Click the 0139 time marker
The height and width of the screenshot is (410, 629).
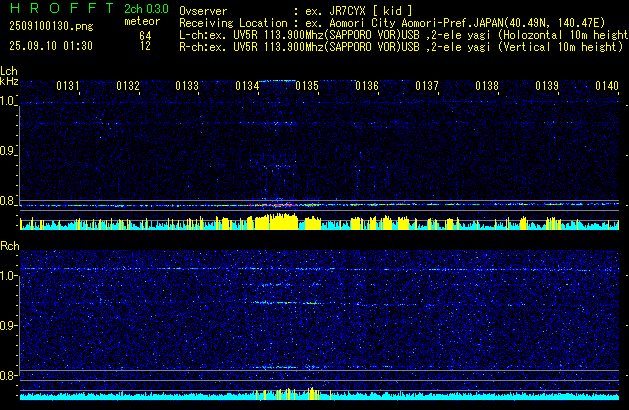547,86
